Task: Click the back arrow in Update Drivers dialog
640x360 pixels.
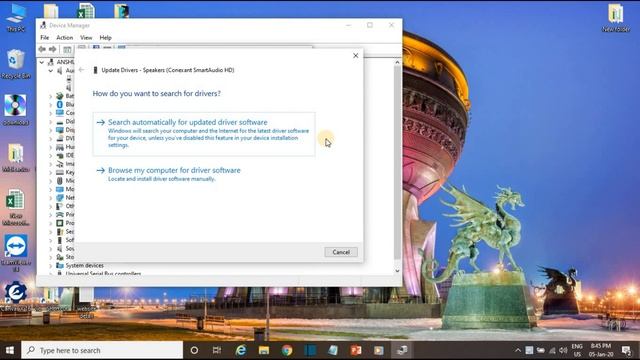Action: [x=81, y=70]
